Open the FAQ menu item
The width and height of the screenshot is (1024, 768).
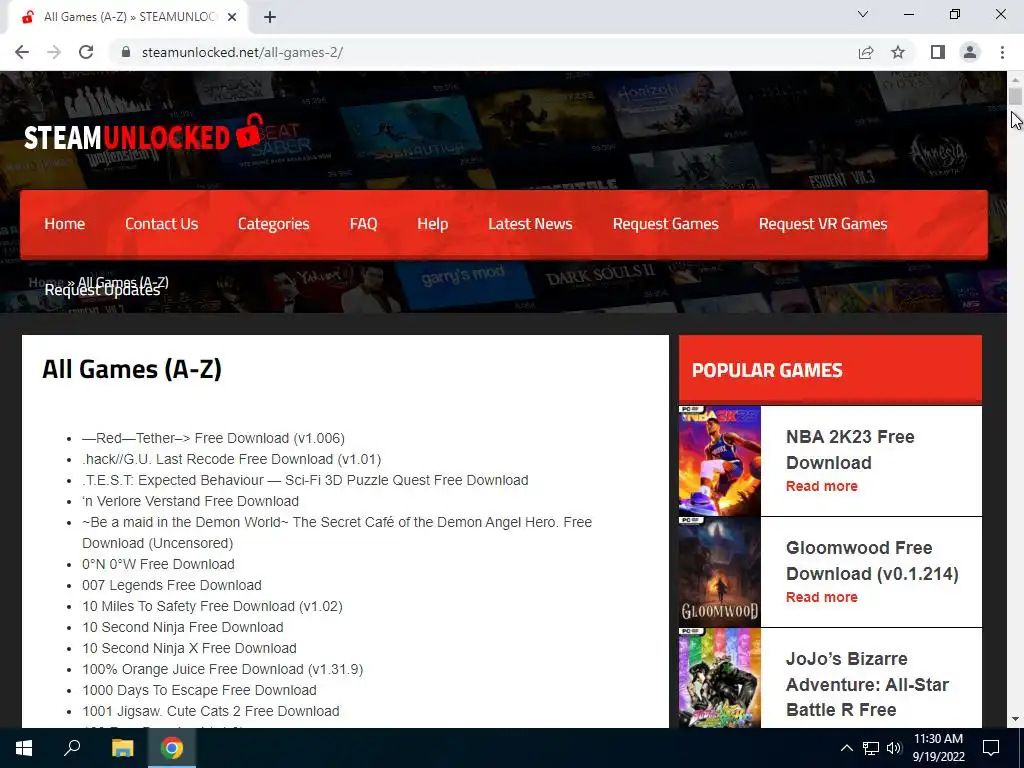pos(363,224)
